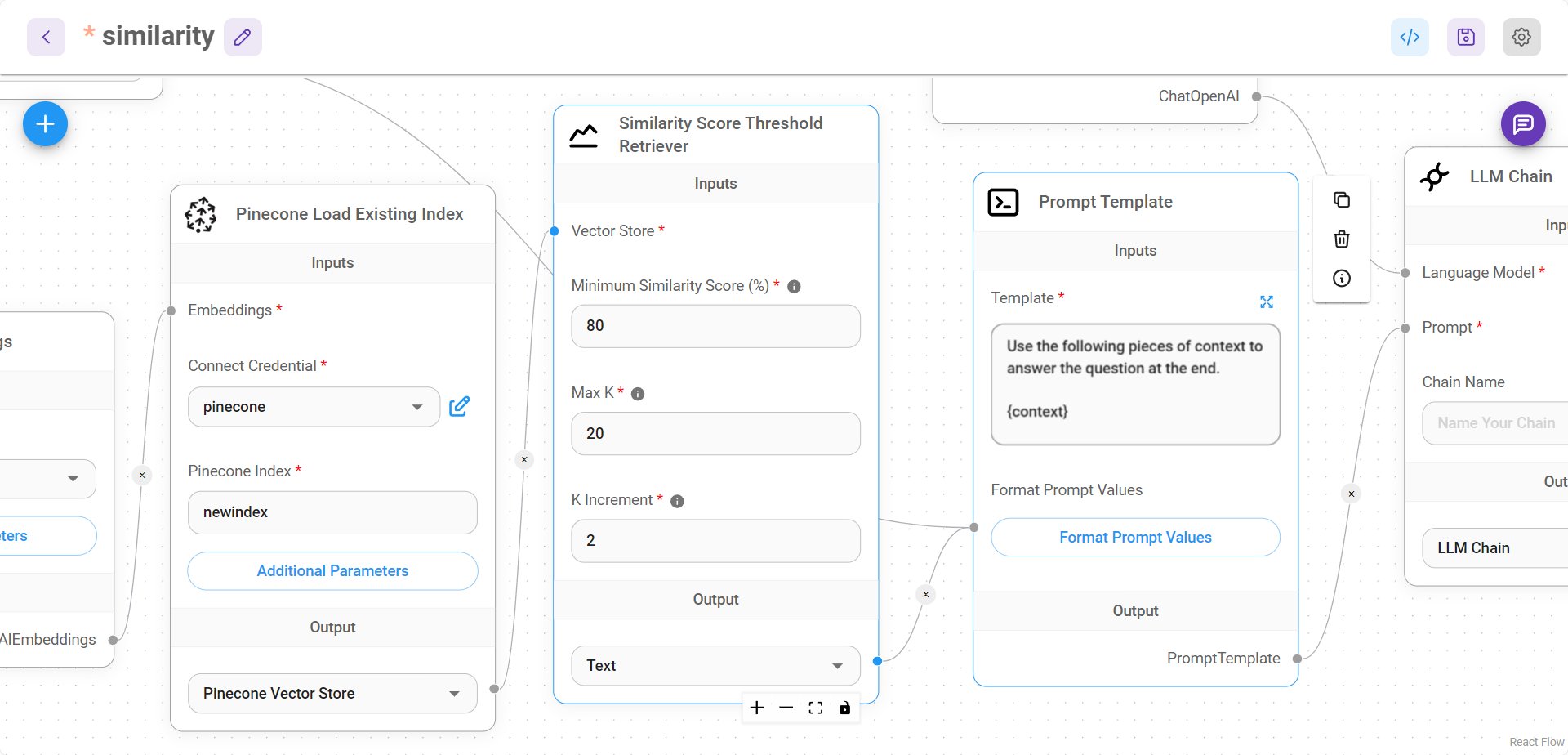Click the Prompt Template terminal icon
The width and height of the screenshot is (1568, 755).
click(1004, 202)
